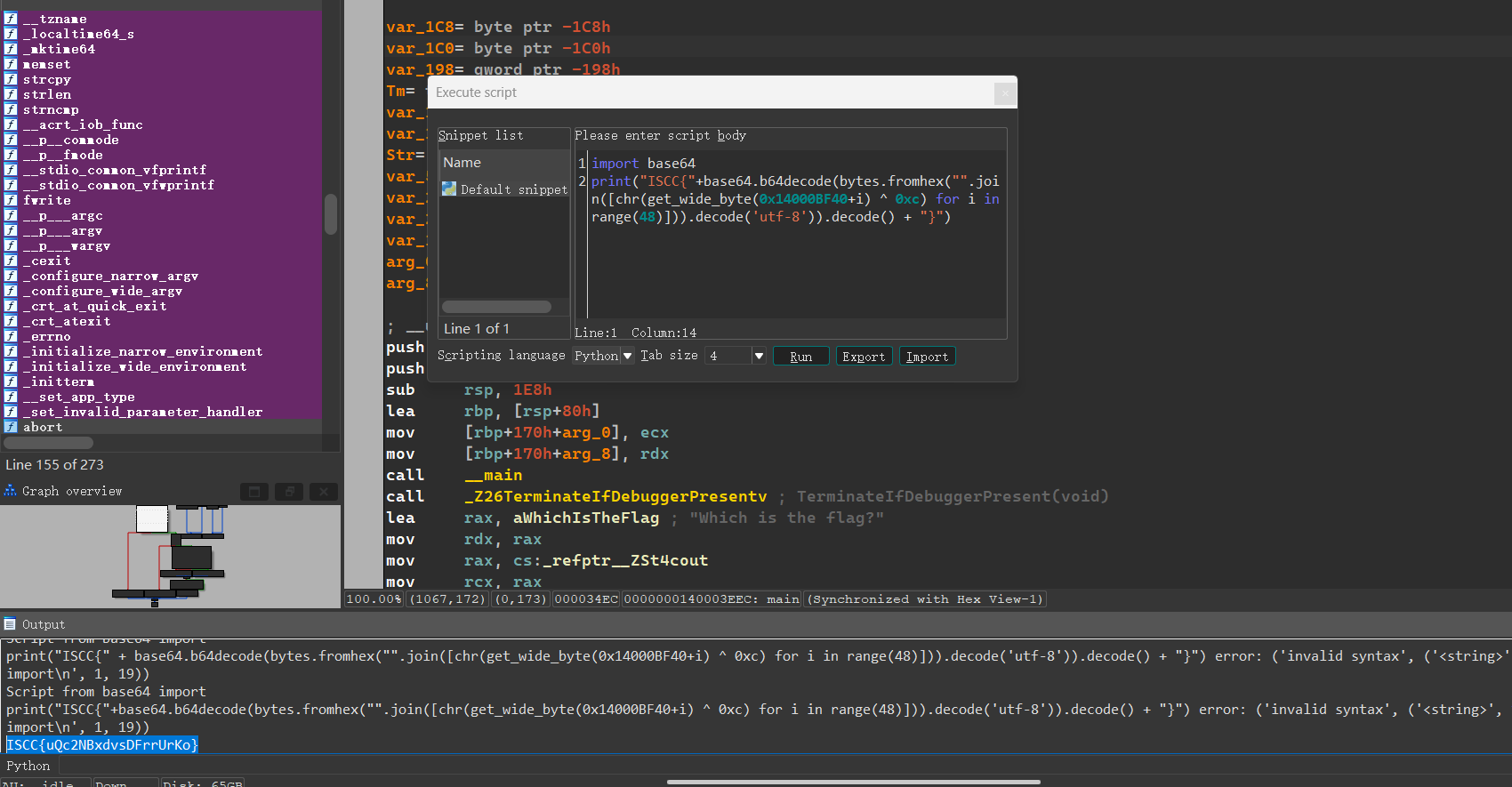
Task: Select the strcpy function icon
Action: tap(11, 79)
